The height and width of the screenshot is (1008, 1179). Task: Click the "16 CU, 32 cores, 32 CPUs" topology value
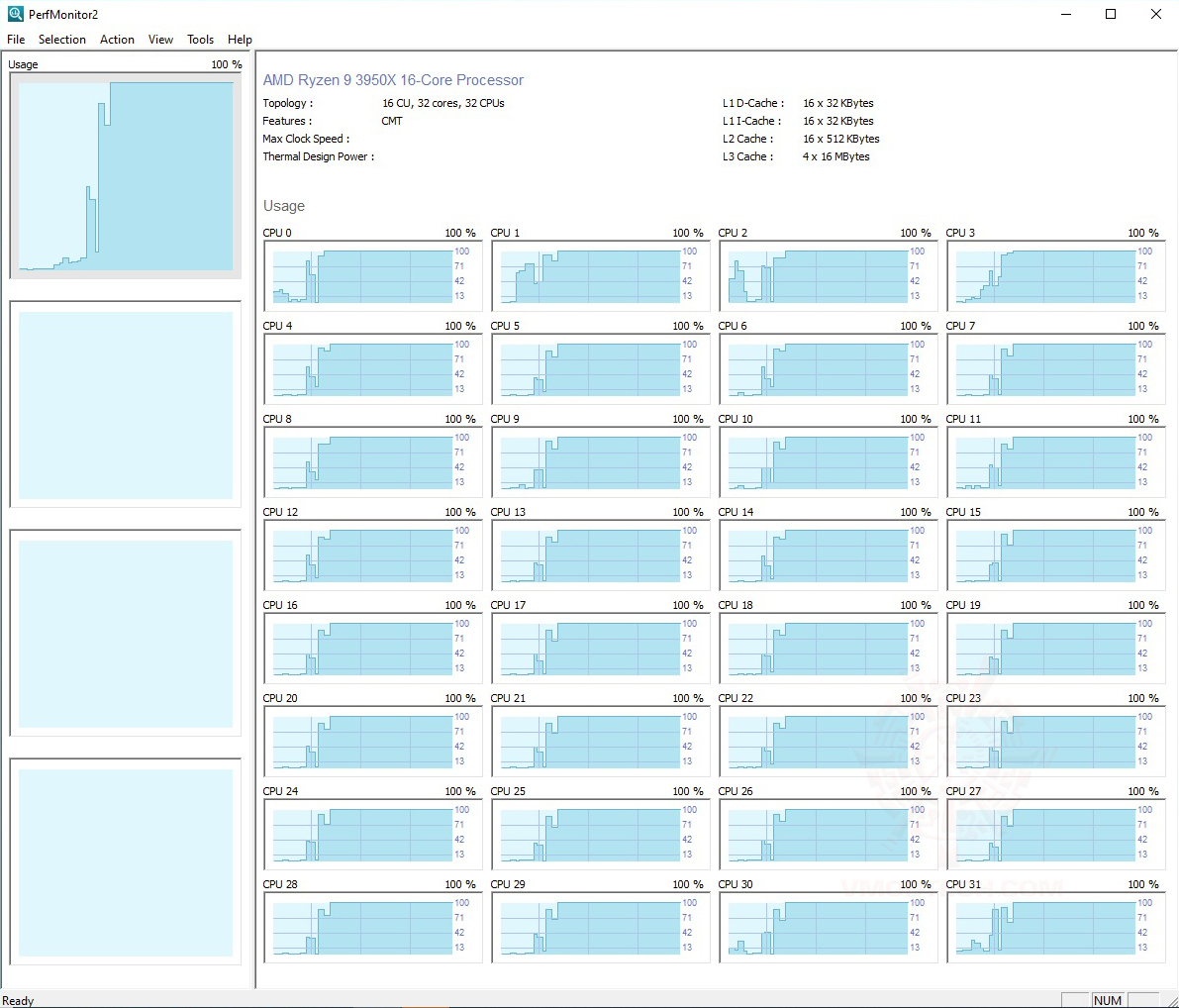click(x=442, y=103)
